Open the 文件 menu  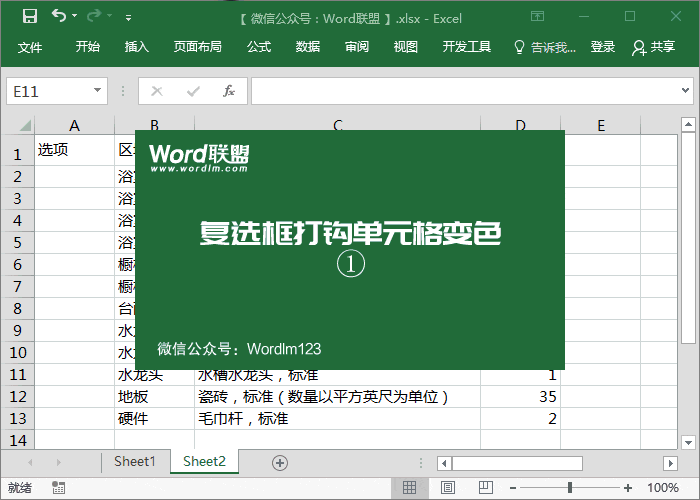[x=30, y=47]
